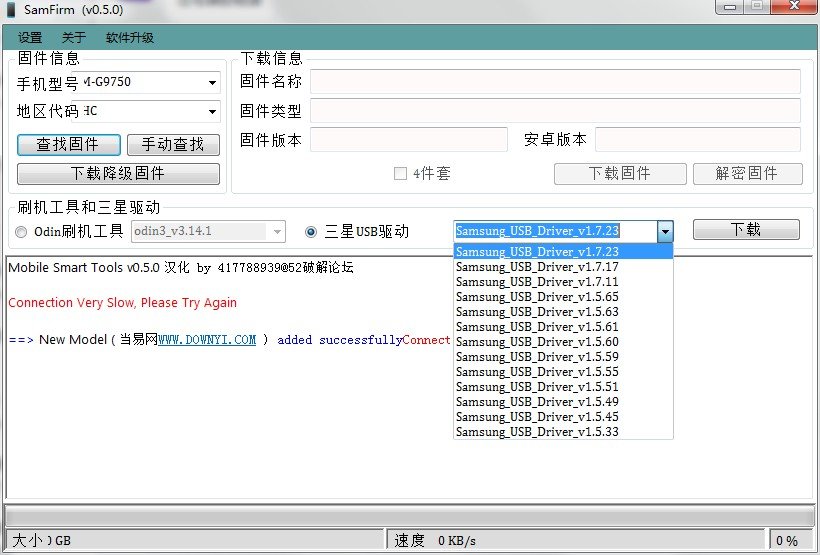Click the 手动查找 button
Screen dimensions: 820x555
[x=173, y=145]
